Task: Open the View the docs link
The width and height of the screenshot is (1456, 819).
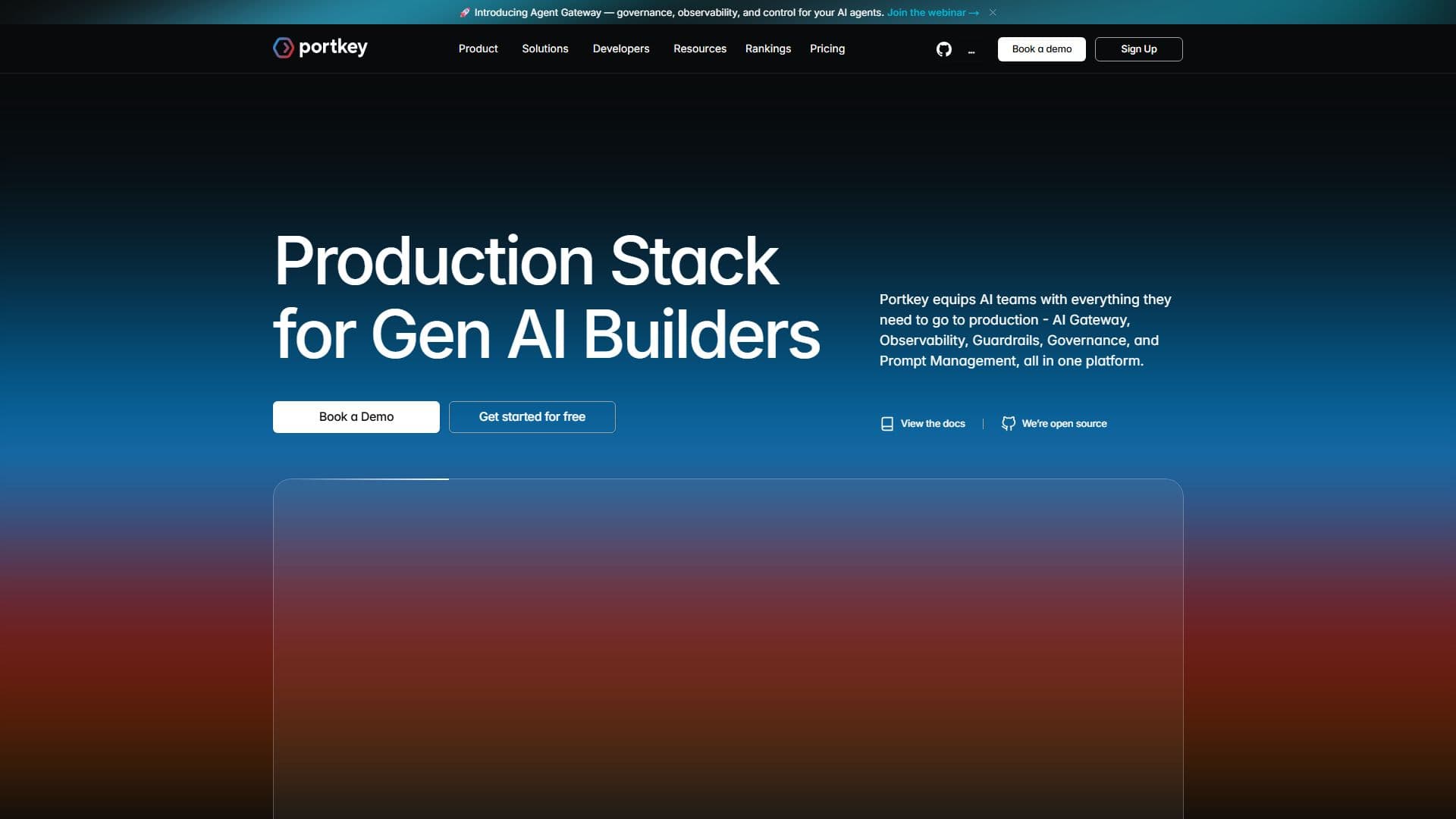Action: point(933,424)
